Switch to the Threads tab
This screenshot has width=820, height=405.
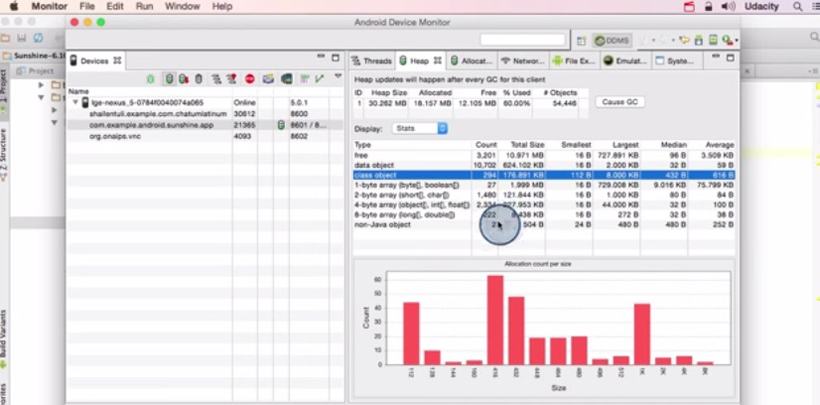[x=372, y=61]
